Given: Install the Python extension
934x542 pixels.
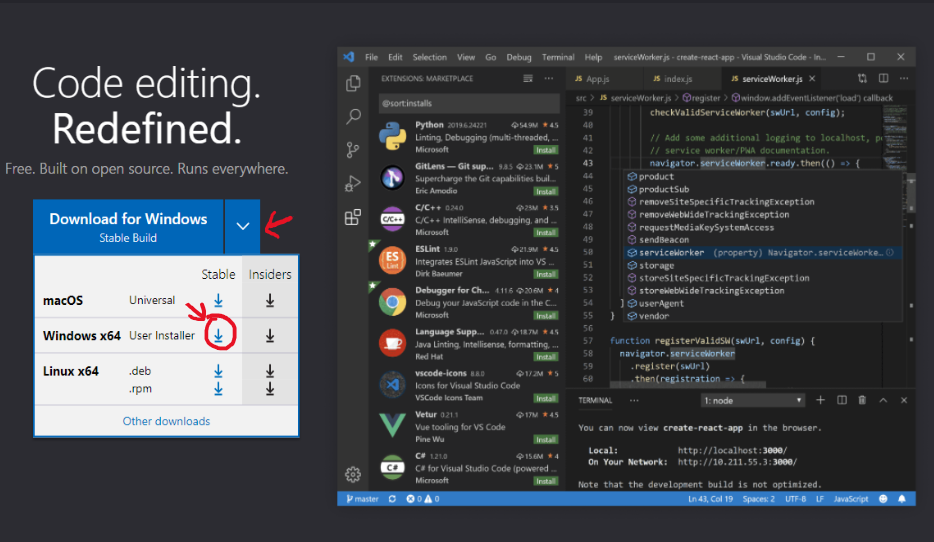Looking at the screenshot, I should [546, 150].
